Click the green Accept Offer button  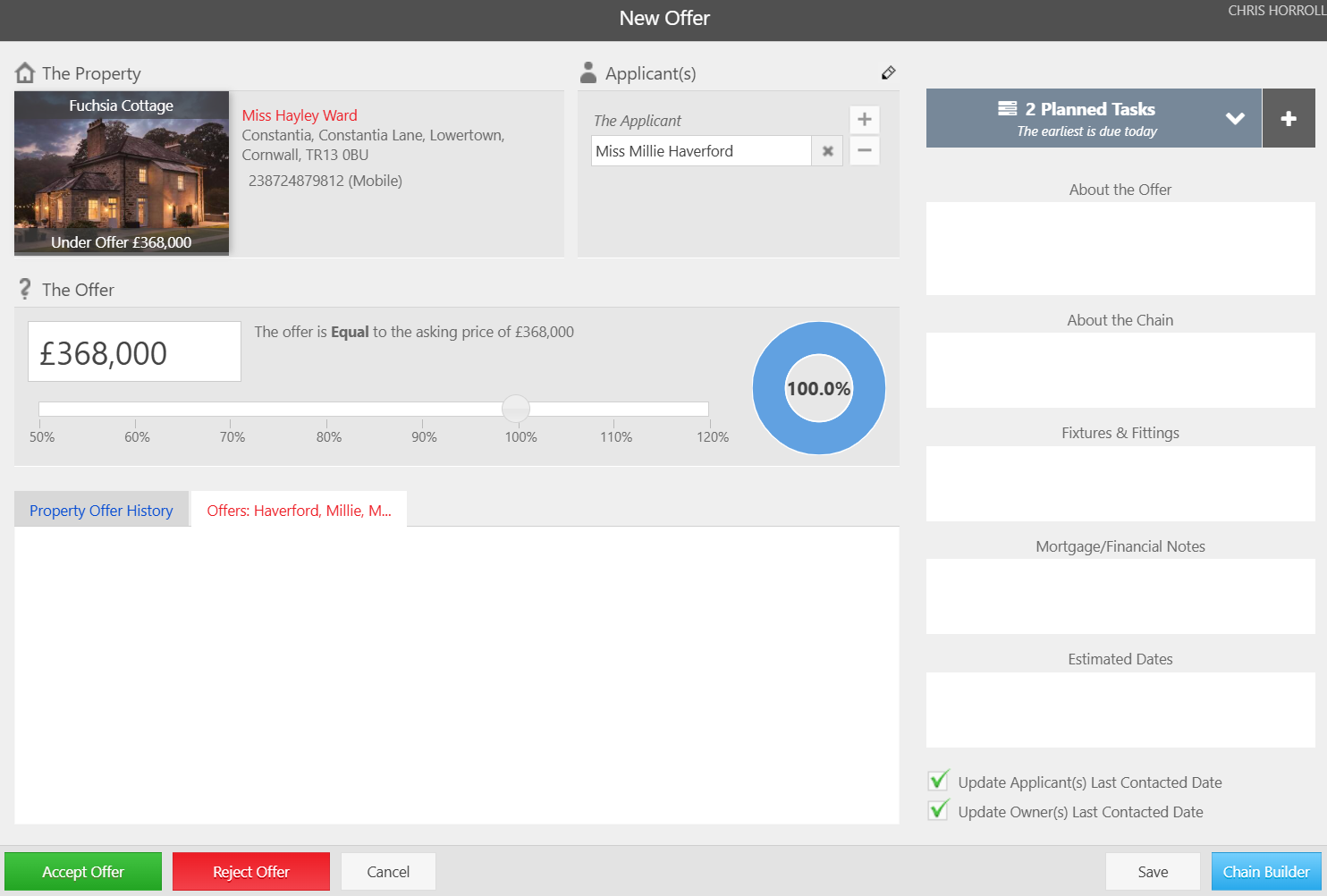pyautogui.click(x=83, y=871)
